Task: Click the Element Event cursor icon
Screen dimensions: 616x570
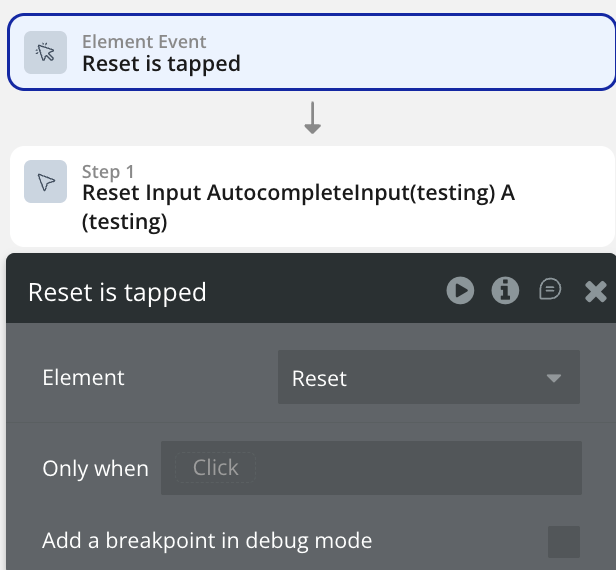Action: (45, 52)
